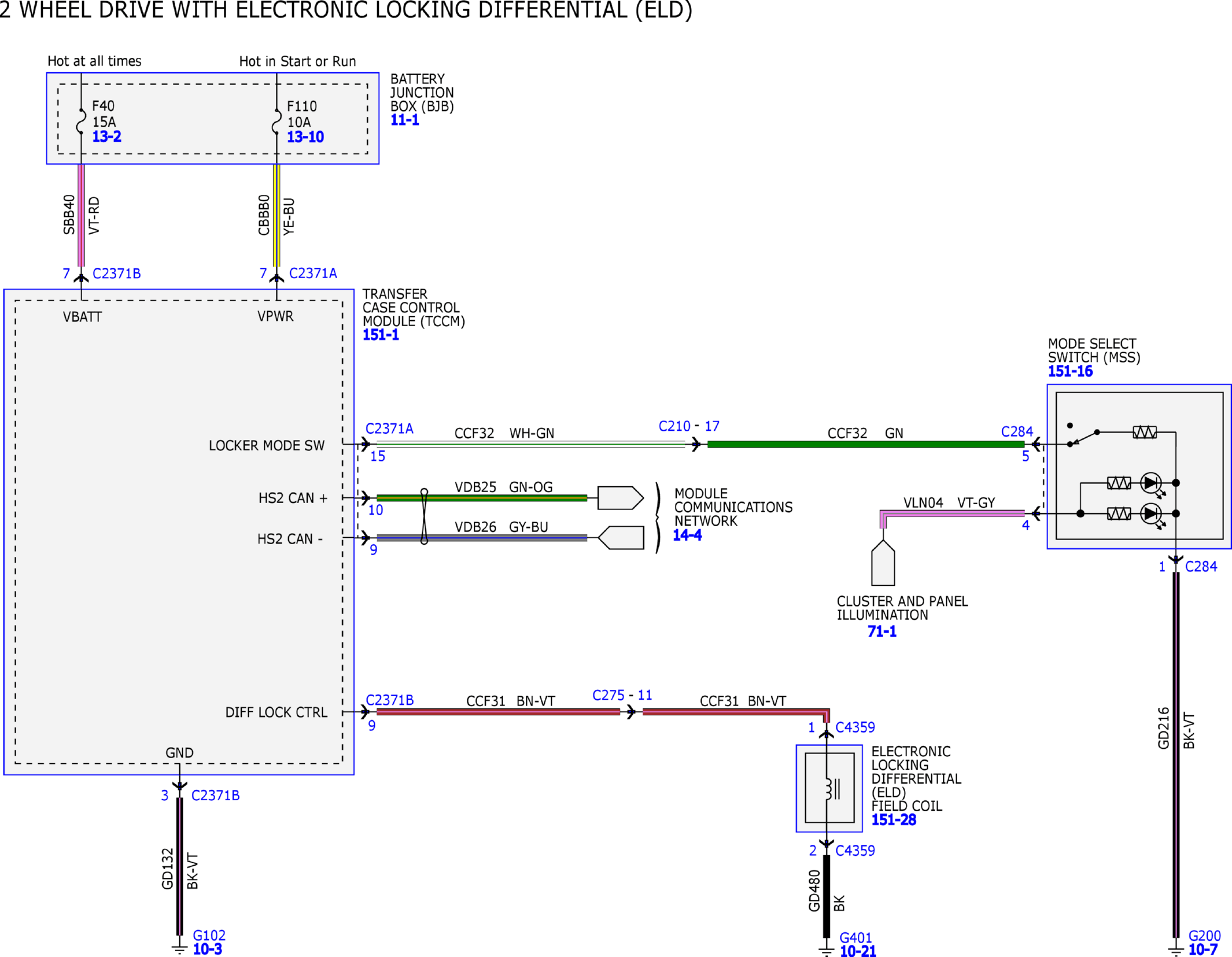1232x957 pixels.
Task: Follow the 10-7 ground G200 link
Action: point(1203,949)
